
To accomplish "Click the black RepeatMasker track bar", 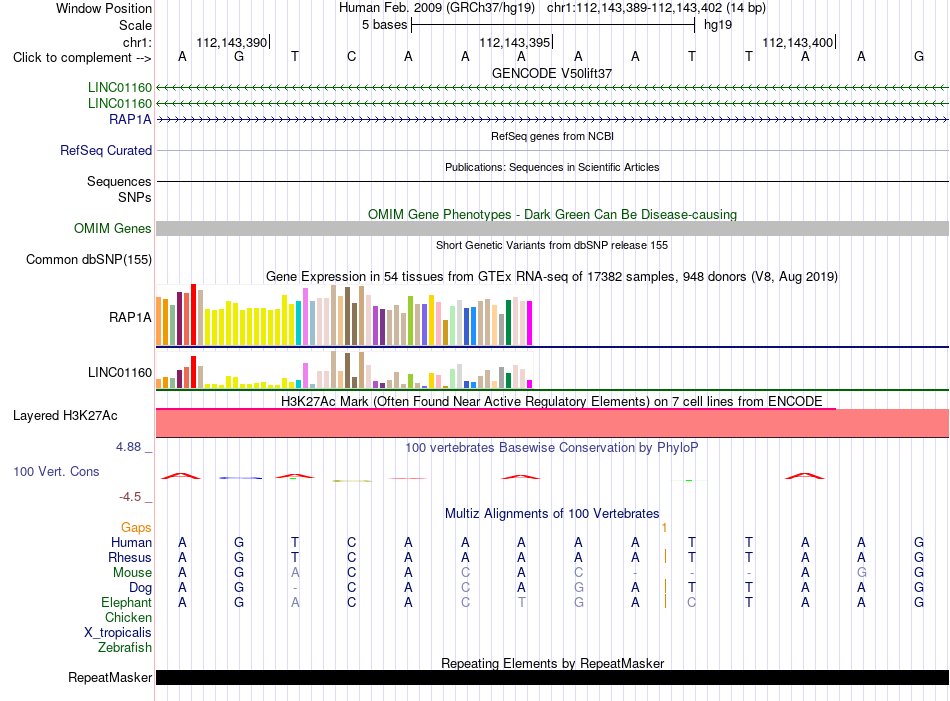I will [552, 677].
